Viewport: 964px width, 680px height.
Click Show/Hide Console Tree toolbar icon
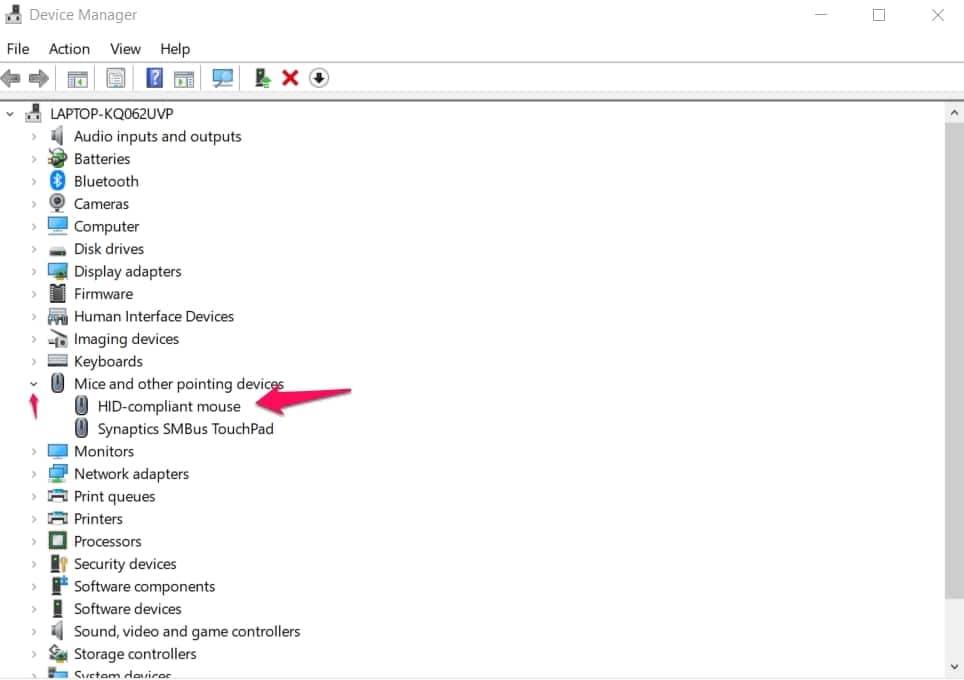77,79
